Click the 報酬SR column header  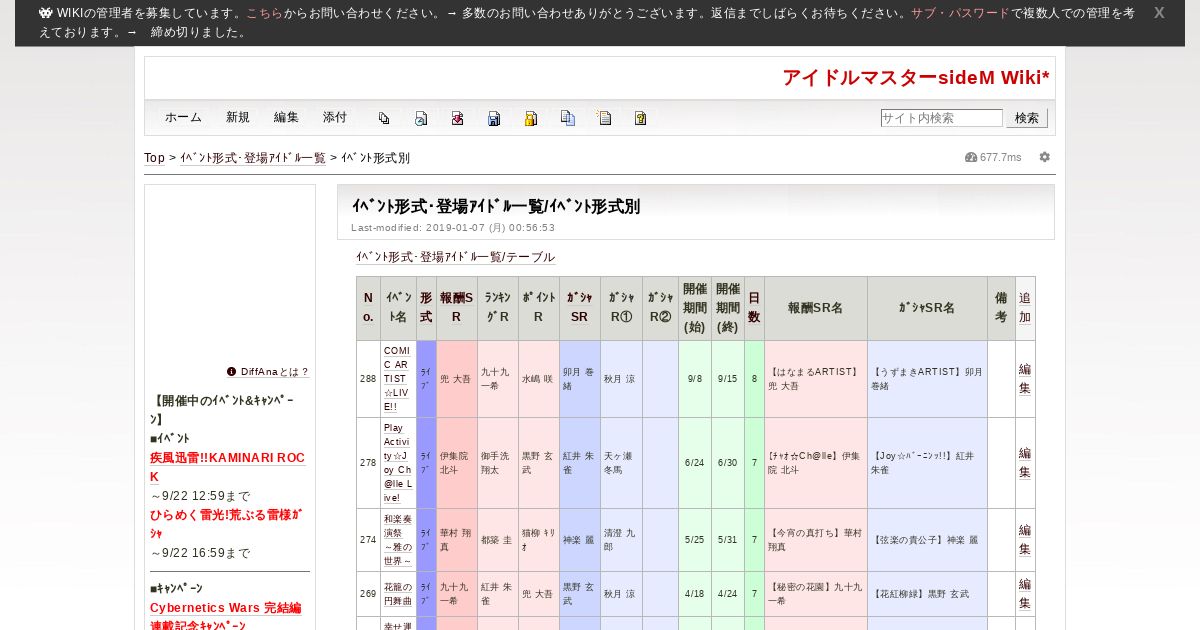(457, 308)
